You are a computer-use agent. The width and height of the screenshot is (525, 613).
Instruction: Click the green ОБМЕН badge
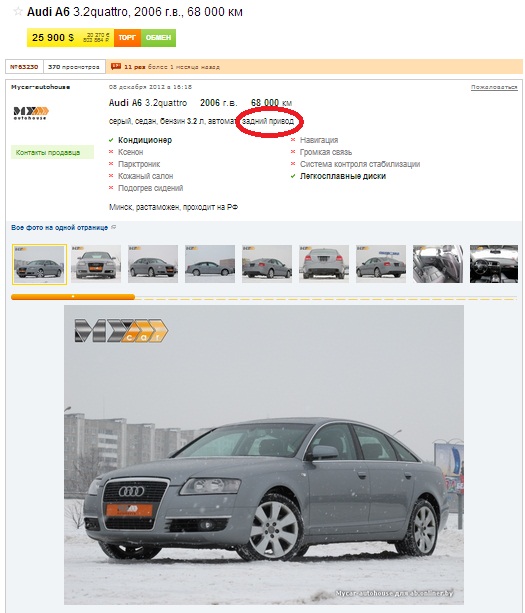click(x=158, y=38)
